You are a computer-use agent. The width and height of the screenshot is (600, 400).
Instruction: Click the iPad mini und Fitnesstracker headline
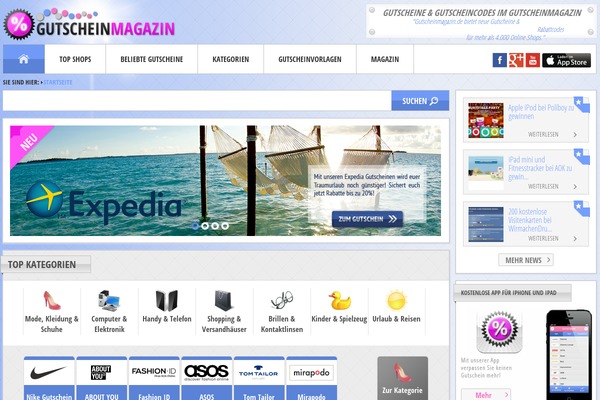tap(540, 168)
